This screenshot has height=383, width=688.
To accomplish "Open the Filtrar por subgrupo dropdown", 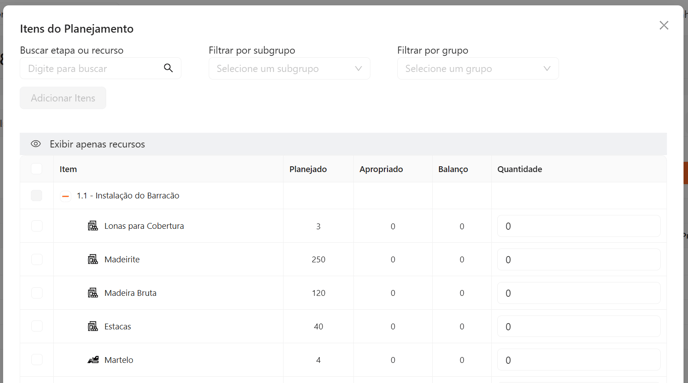I will click(x=289, y=68).
